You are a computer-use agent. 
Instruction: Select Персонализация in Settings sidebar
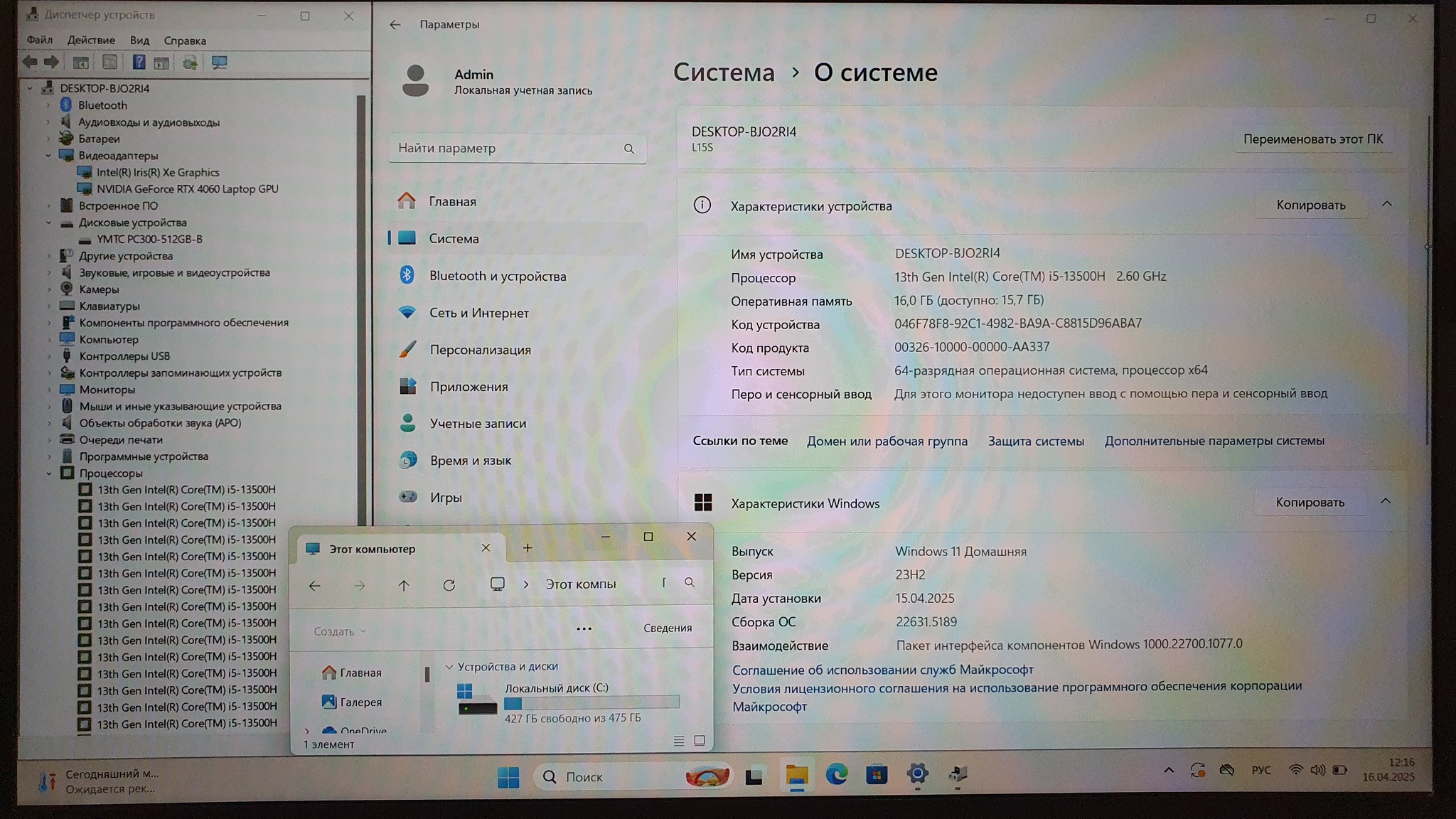480,350
